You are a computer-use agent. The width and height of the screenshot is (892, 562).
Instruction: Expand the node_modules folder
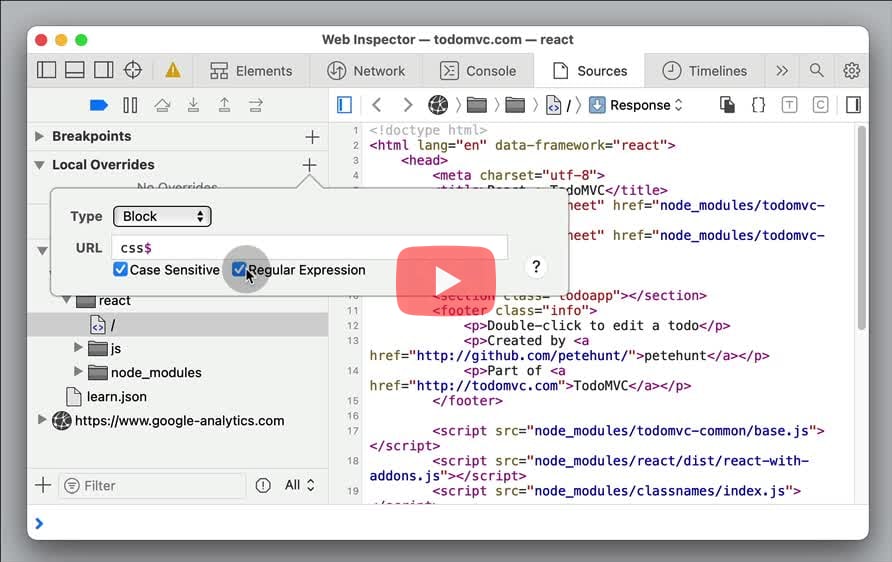(x=78, y=371)
